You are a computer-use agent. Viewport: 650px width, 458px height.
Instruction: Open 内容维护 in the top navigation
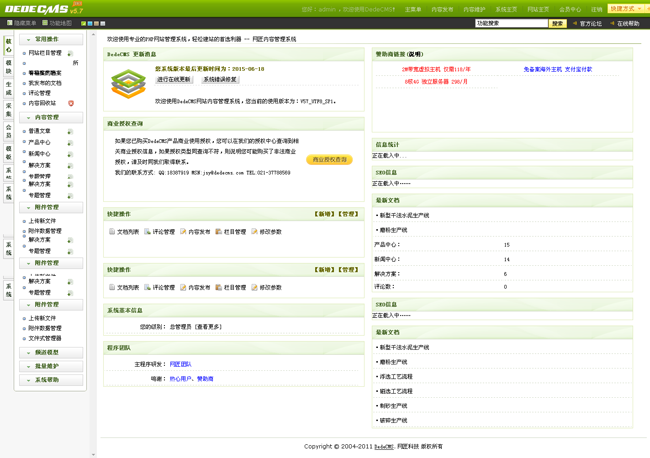[474, 10]
